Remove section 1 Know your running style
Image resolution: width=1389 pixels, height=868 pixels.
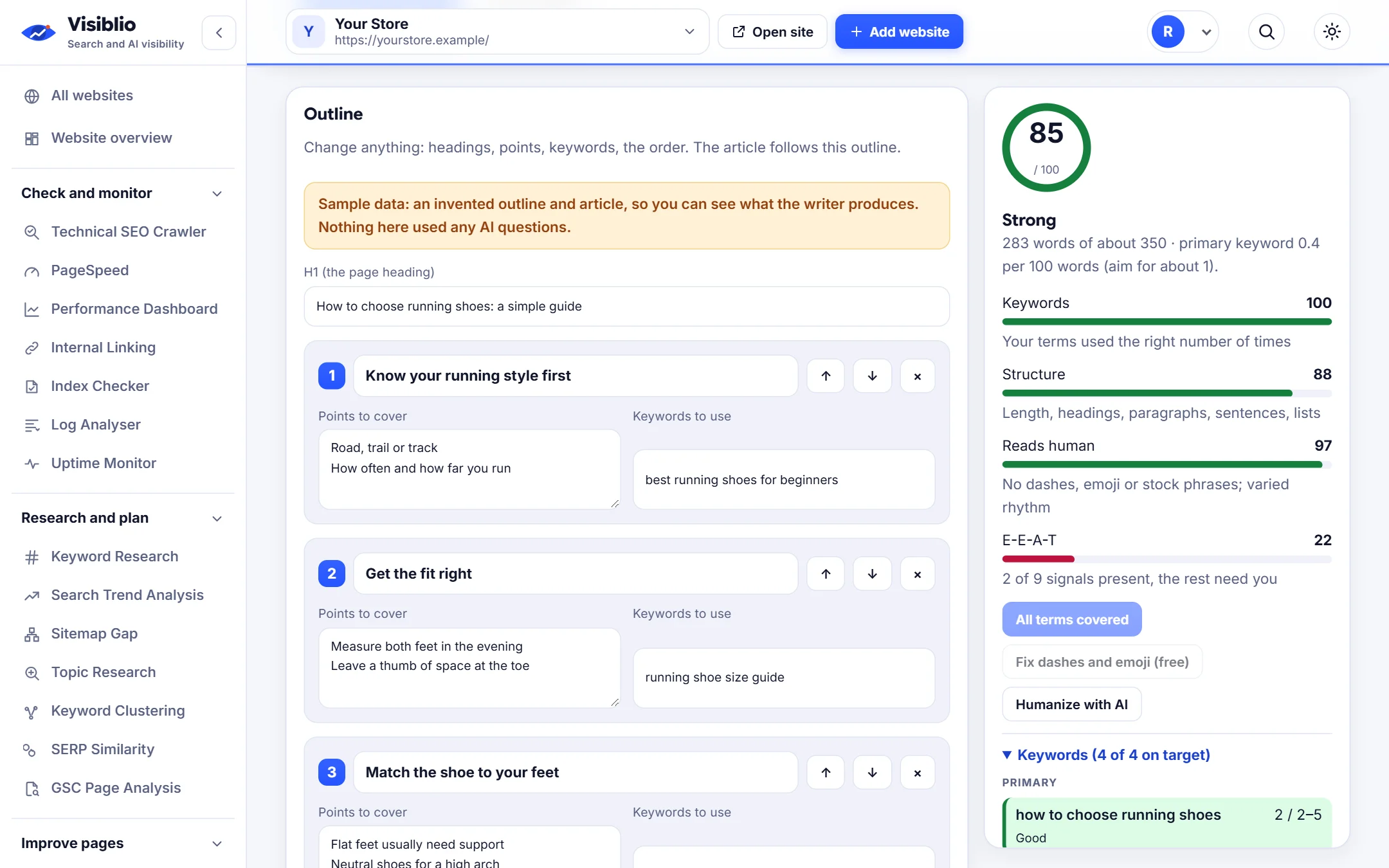coord(917,376)
